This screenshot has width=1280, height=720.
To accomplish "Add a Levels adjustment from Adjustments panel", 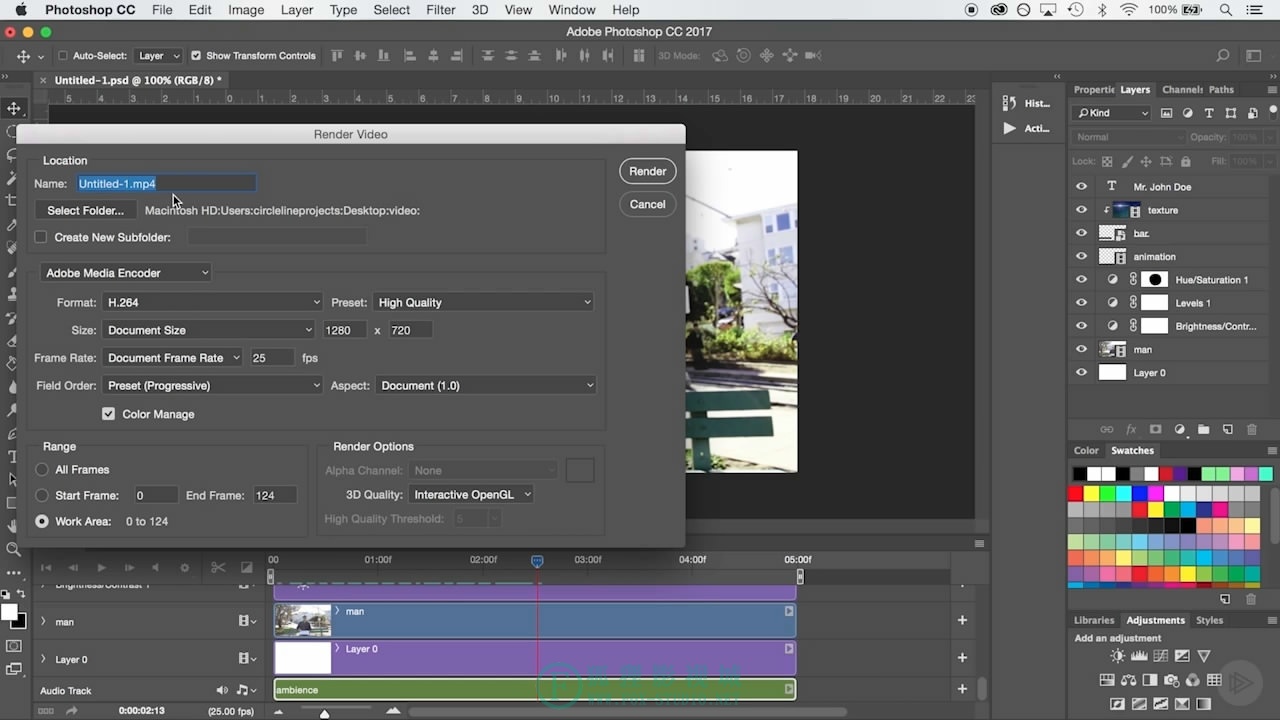I will 1139,656.
